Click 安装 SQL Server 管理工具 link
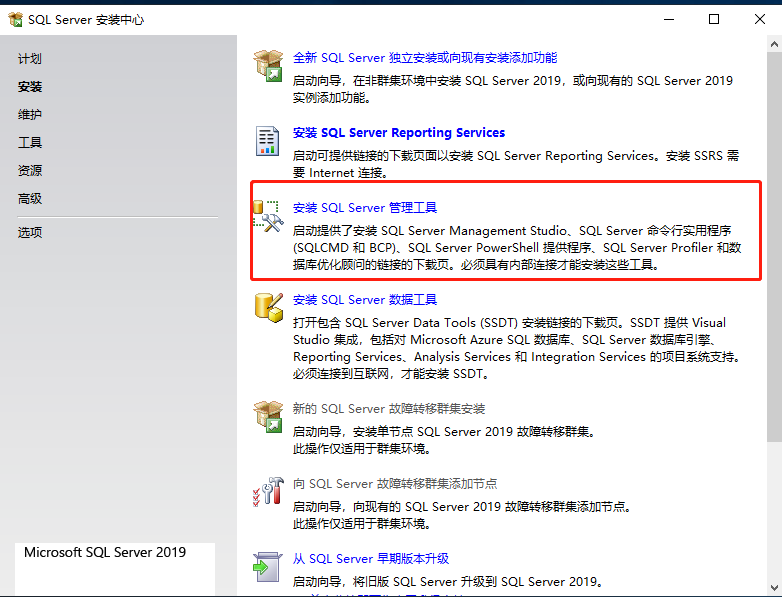782x597 pixels. tap(365, 207)
